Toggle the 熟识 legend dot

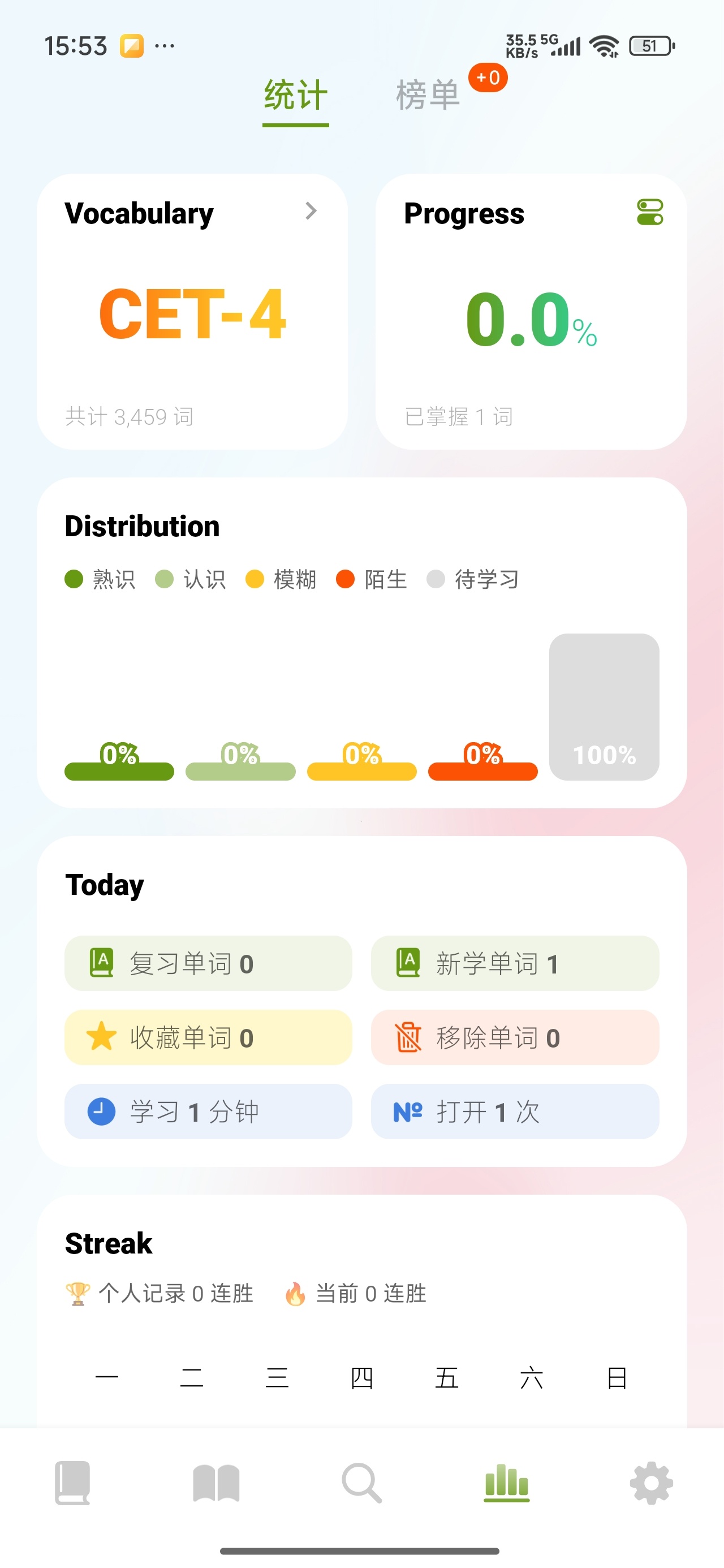[x=74, y=579]
